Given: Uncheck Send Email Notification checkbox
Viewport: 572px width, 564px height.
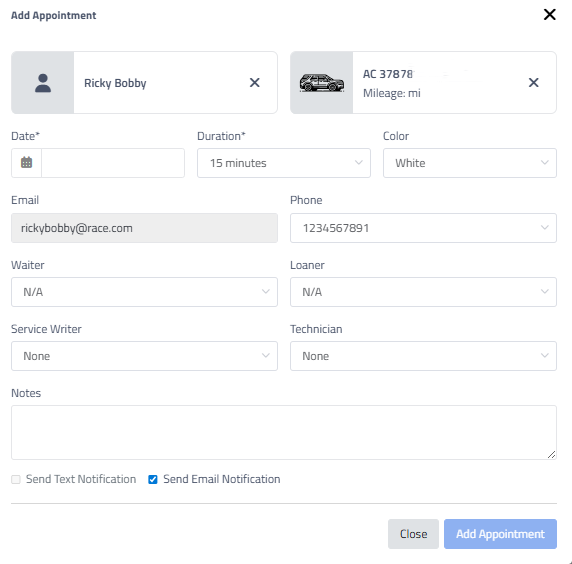Looking at the screenshot, I should (x=153, y=479).
